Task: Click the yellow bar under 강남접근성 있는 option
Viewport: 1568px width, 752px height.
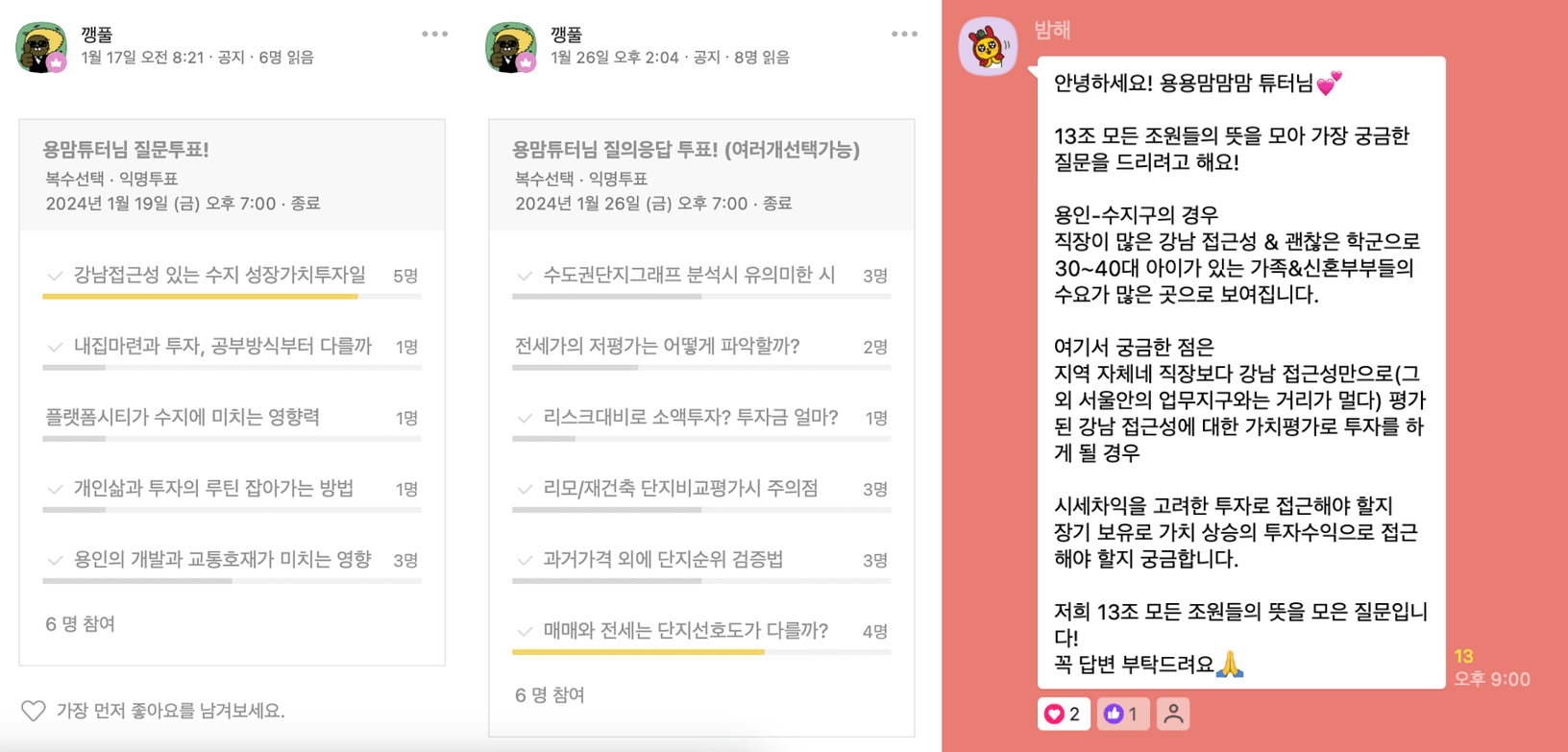Action: click(x=200, y=297)
